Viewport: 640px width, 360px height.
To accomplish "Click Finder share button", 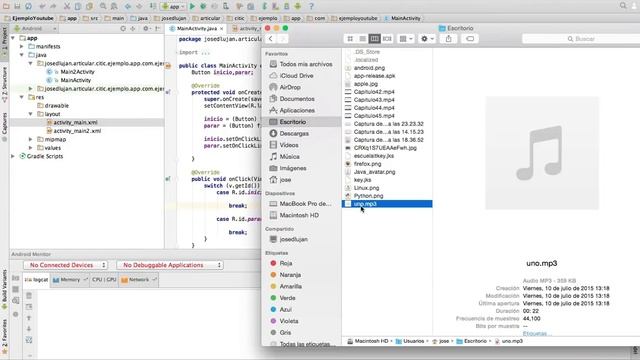I will pos(449,39).
